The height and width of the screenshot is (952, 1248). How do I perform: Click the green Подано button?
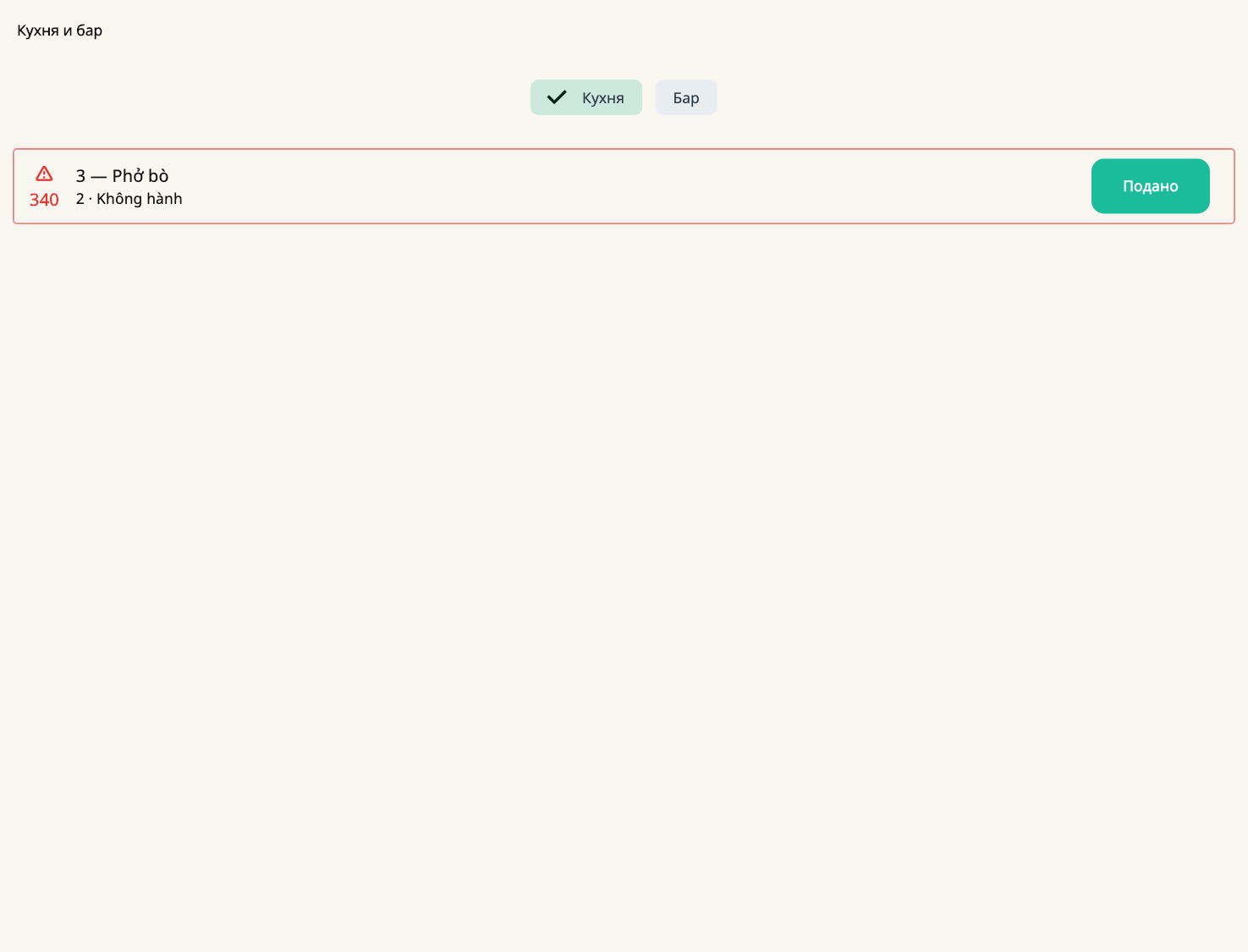coord(1150,186)
